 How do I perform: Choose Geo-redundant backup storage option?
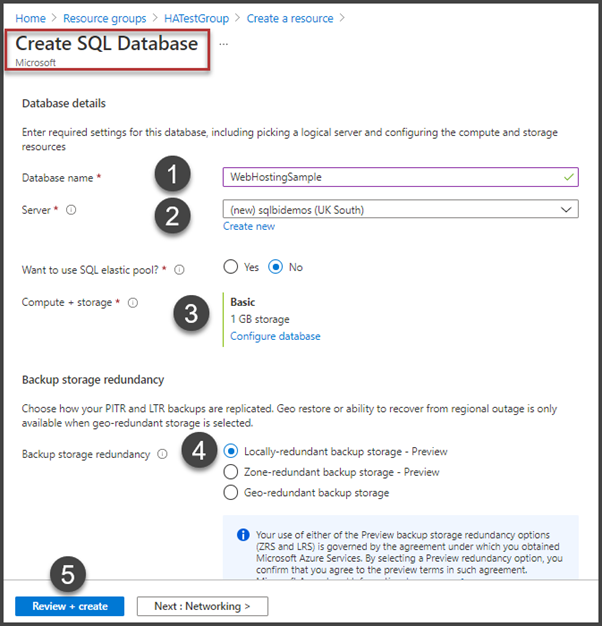pyautogui.click(x=231, y=493)
